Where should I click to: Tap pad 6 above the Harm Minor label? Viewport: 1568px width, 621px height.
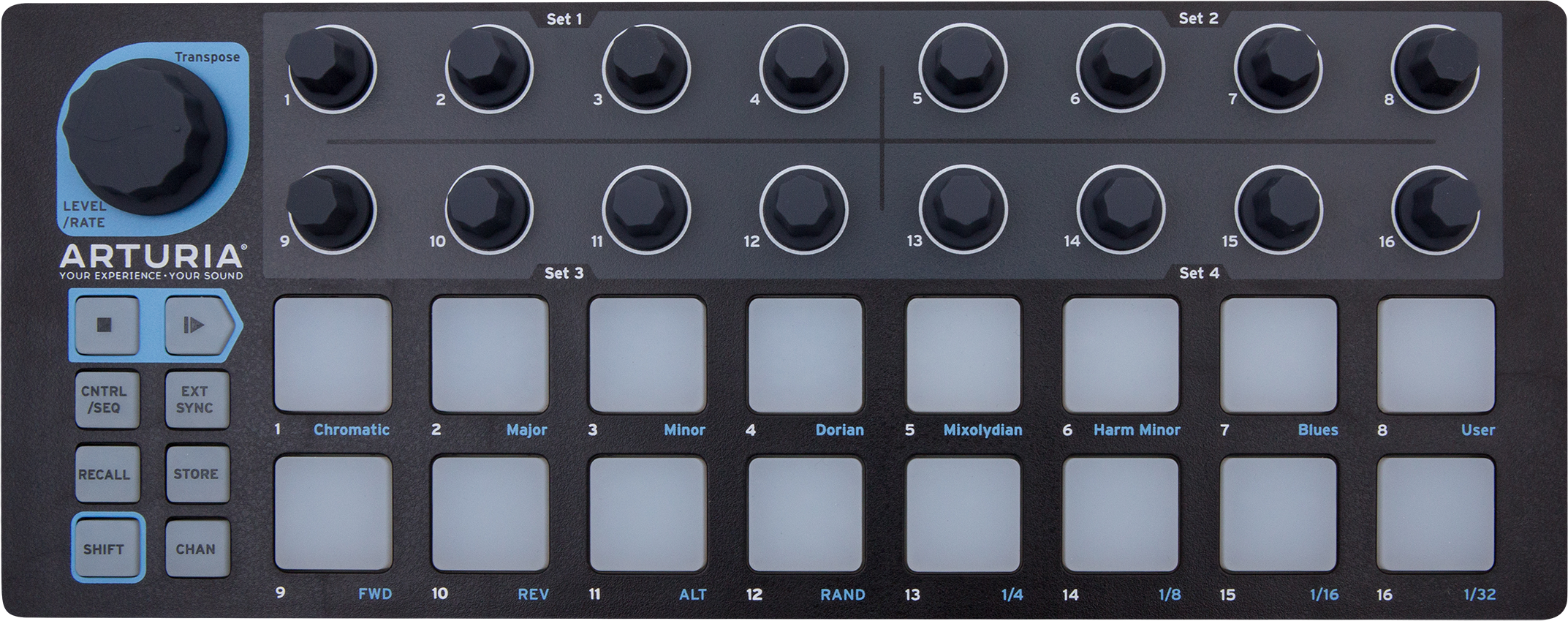(x=1121, y=355)
